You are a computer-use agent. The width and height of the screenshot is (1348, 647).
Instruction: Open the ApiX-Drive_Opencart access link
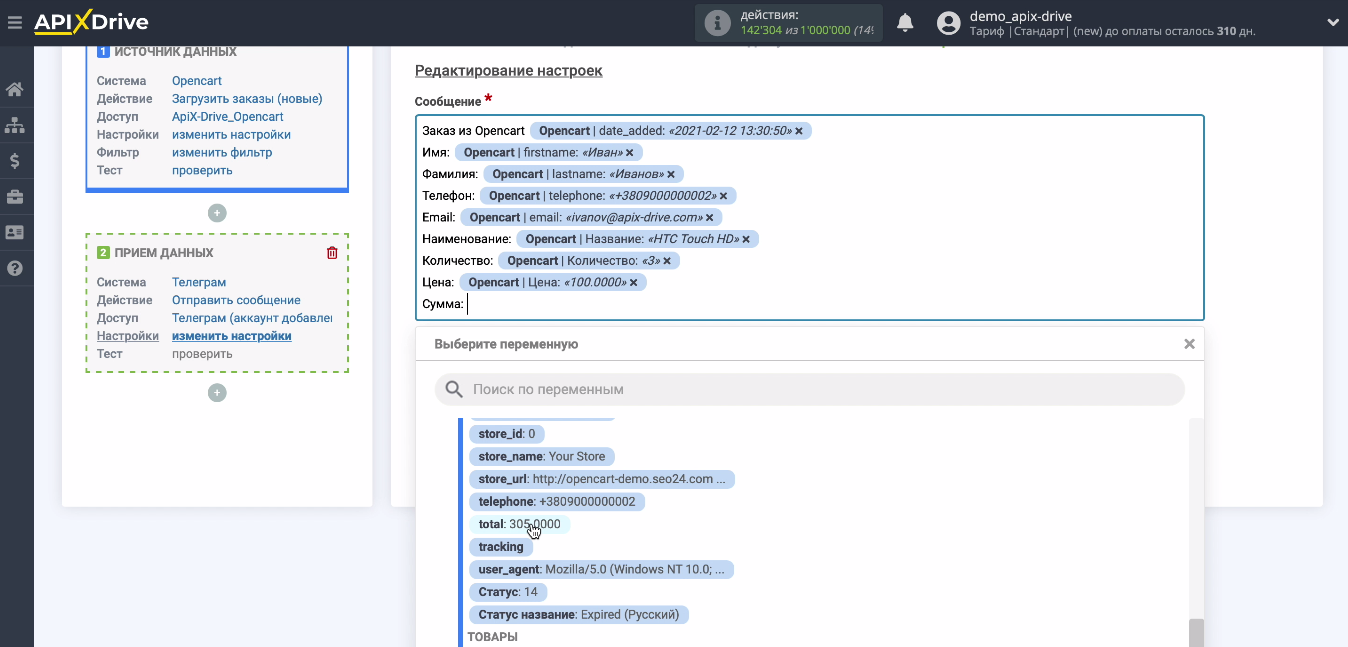(227, 117)
